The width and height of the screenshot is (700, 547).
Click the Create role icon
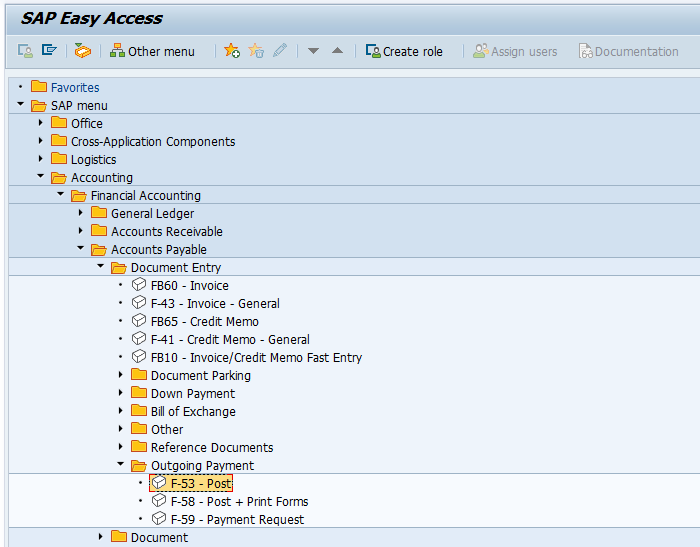[373, 50]
